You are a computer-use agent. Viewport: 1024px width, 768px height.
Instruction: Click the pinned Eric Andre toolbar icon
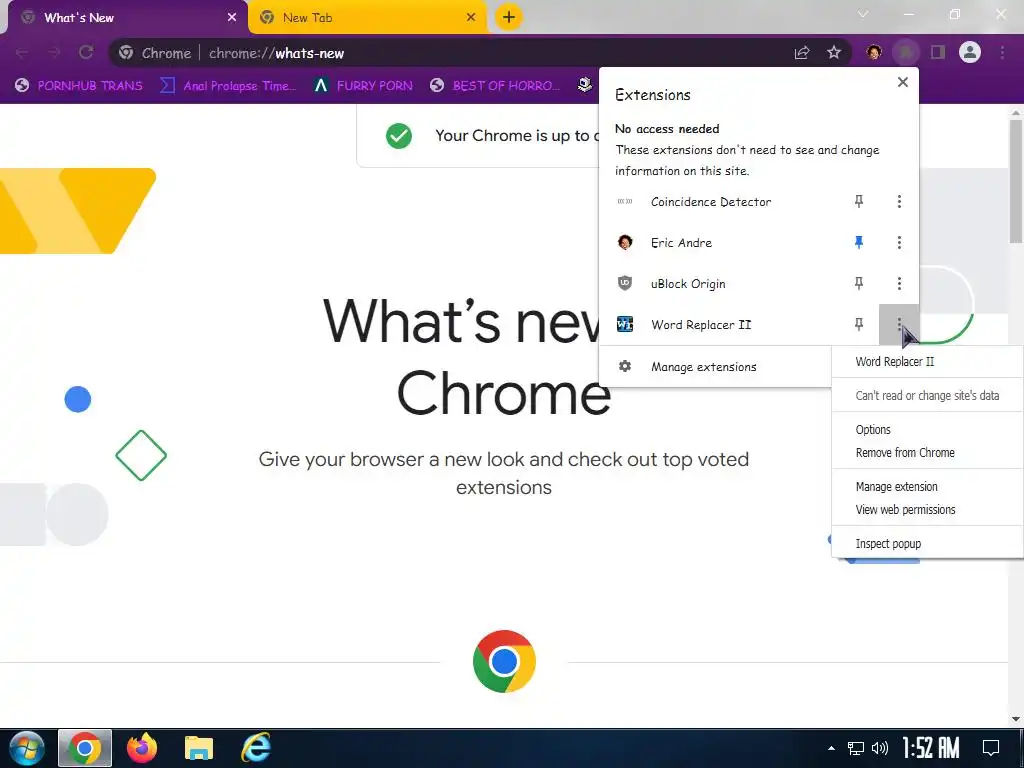tap(874, 52)
